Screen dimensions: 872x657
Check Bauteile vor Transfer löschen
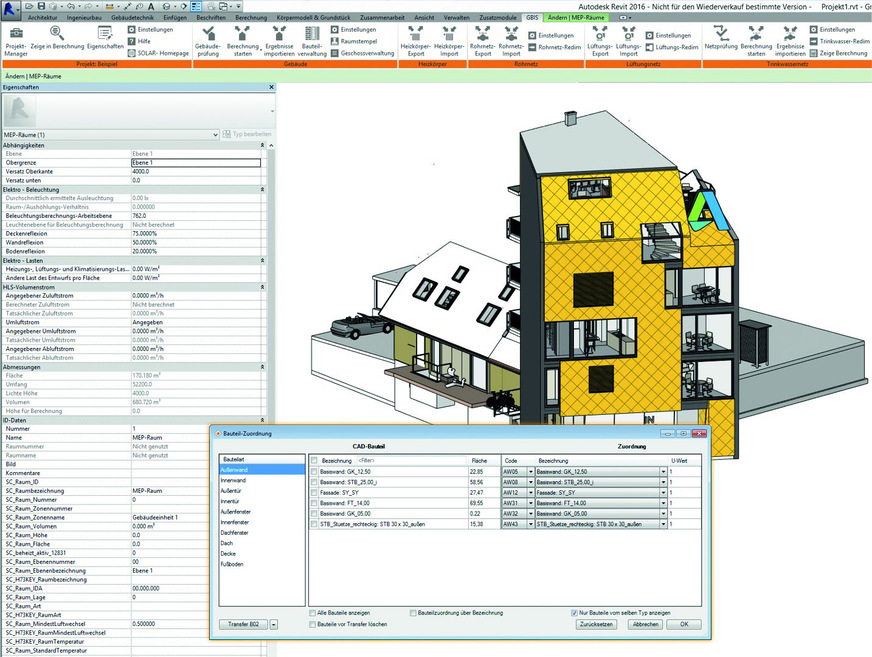click(312, 626)
